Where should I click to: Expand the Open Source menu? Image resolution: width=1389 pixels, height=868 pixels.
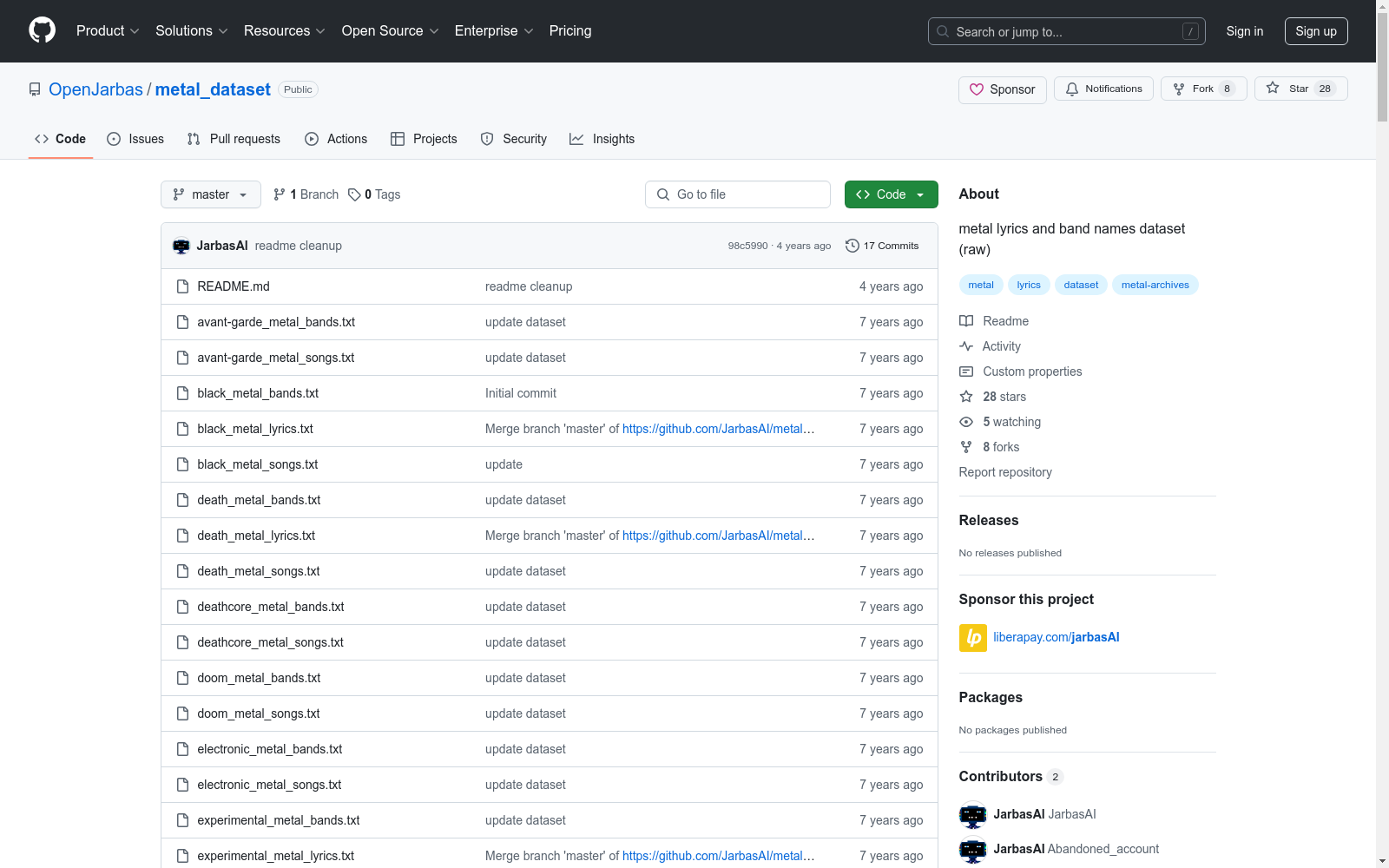tap(391, 31)
